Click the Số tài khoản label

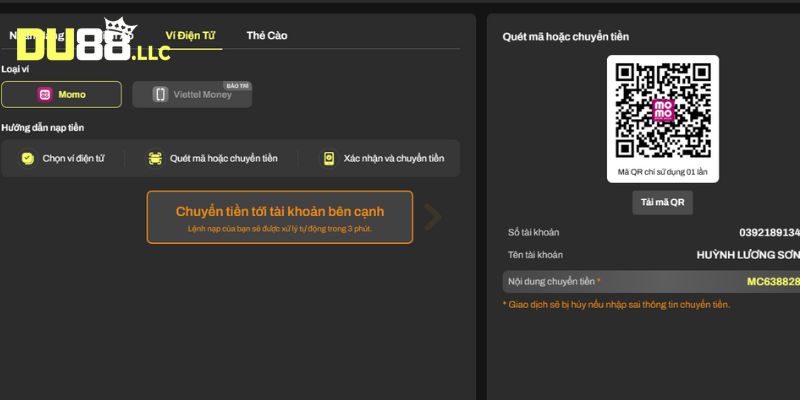(x=534, y=233)
